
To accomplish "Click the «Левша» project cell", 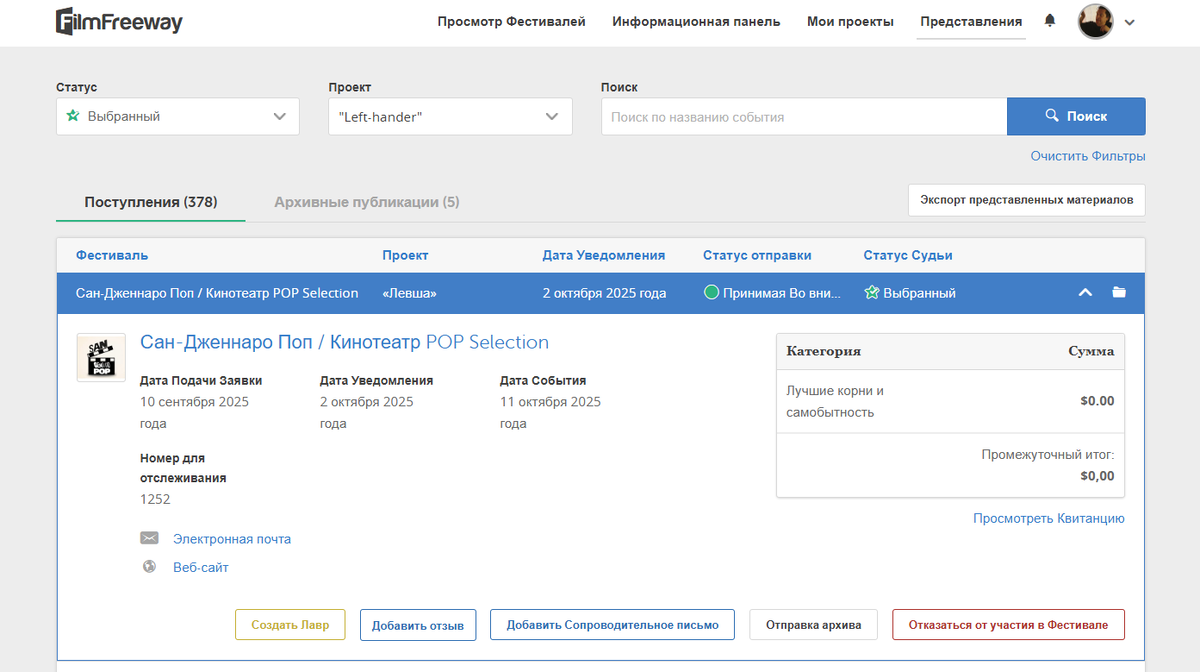I will [x=409, y=293].
